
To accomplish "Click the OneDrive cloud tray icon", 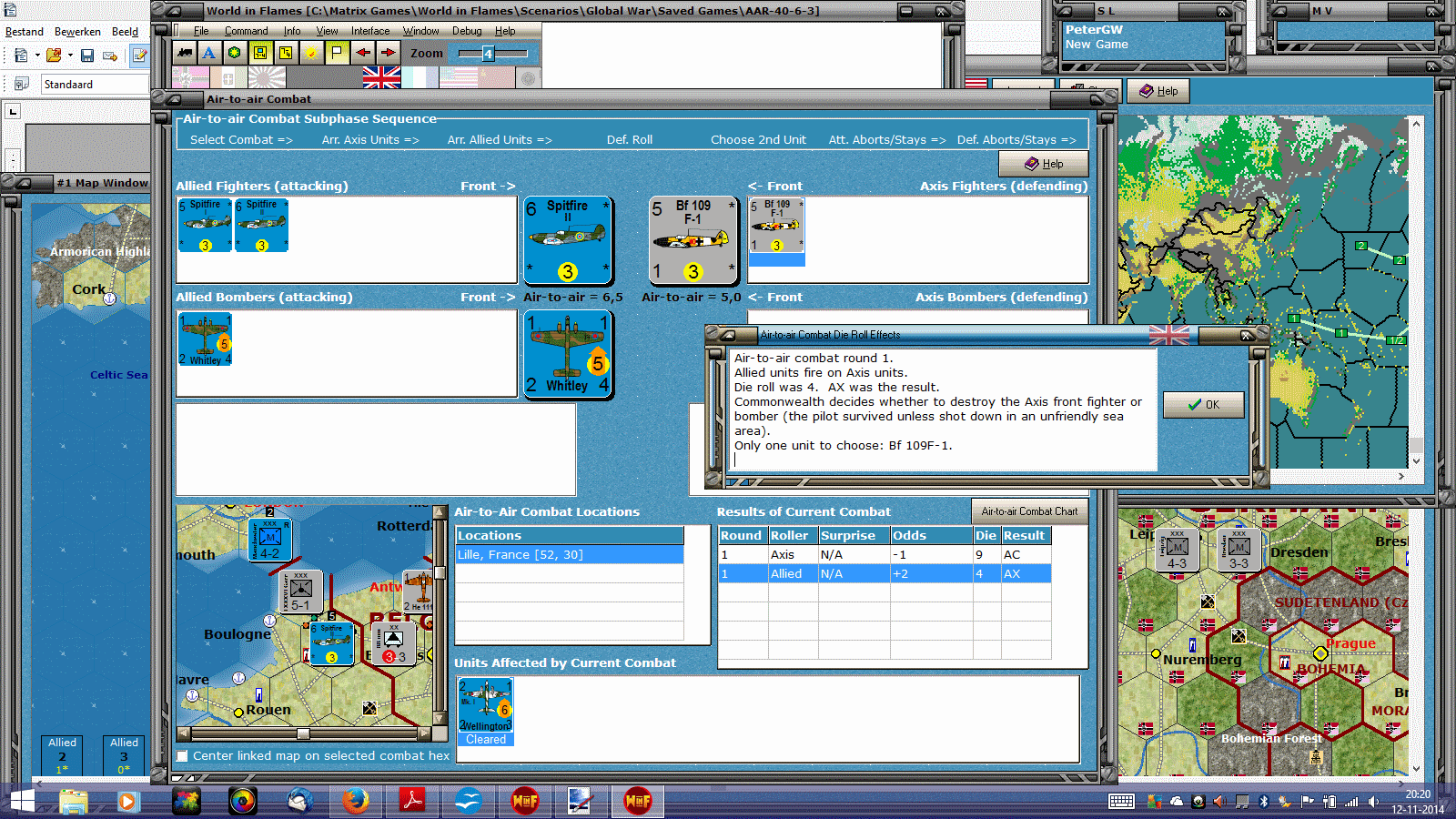I will (x=1177, y=802).
